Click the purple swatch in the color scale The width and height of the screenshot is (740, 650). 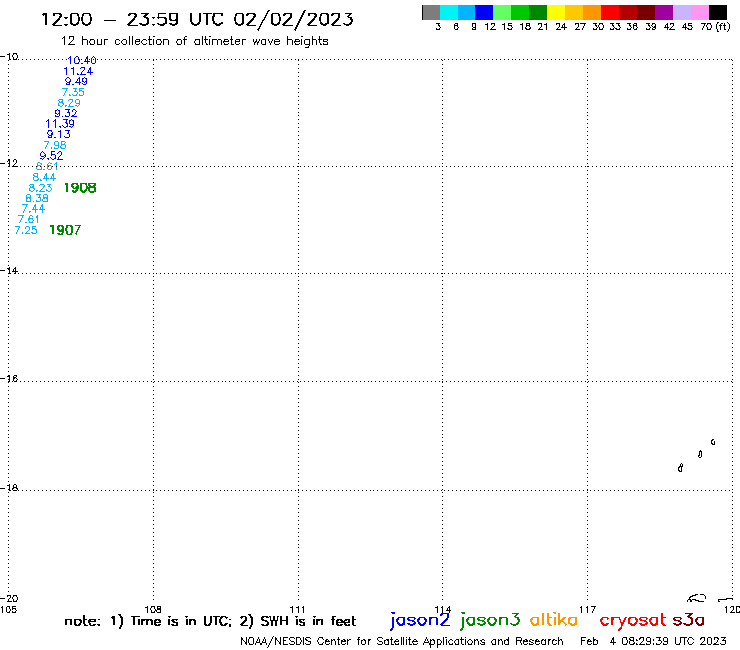(664, 12)
